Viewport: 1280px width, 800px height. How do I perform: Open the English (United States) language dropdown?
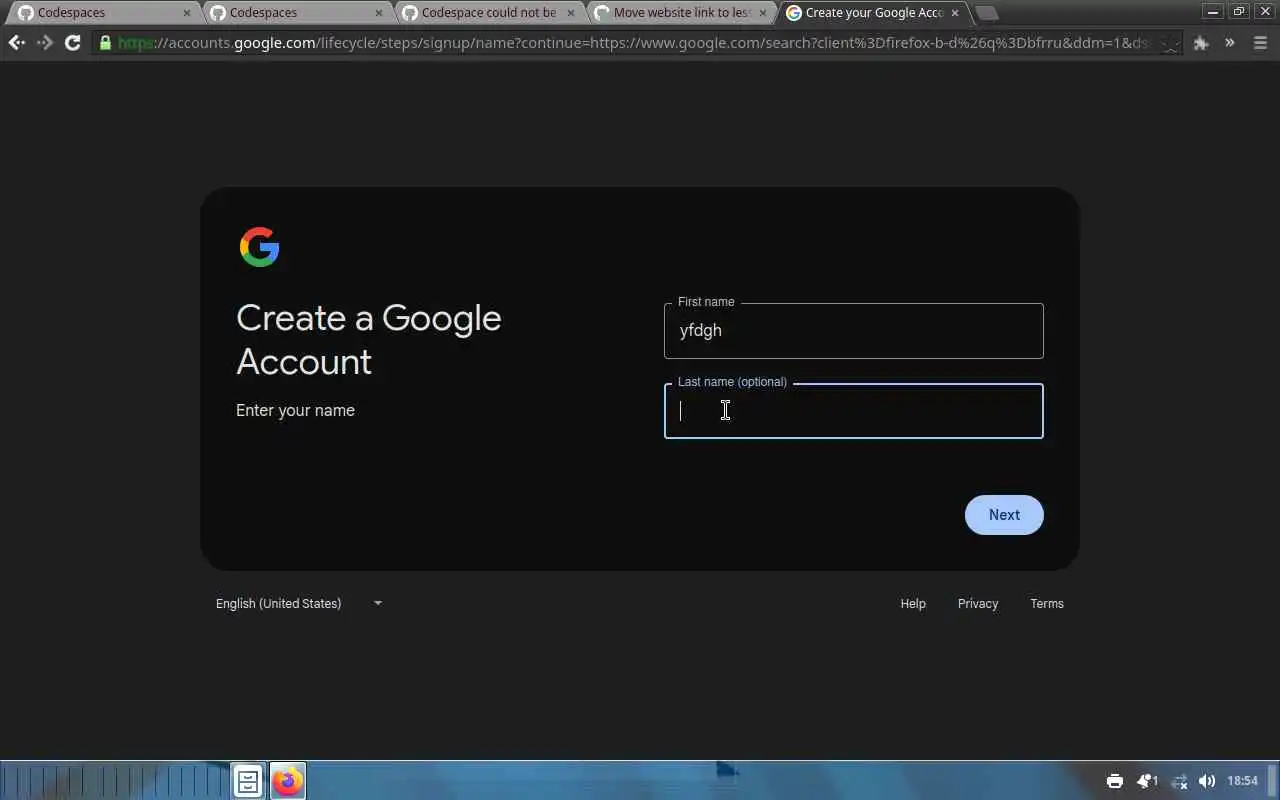pos(299,603)
